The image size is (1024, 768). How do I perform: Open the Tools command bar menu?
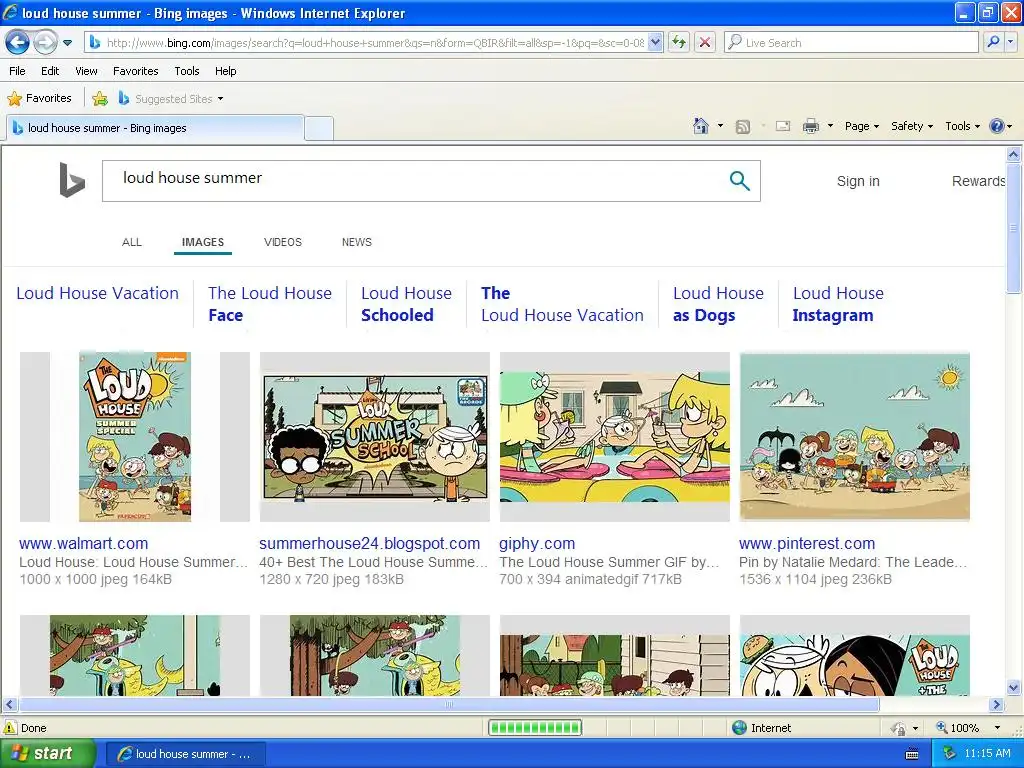click(x=962, y=126)
